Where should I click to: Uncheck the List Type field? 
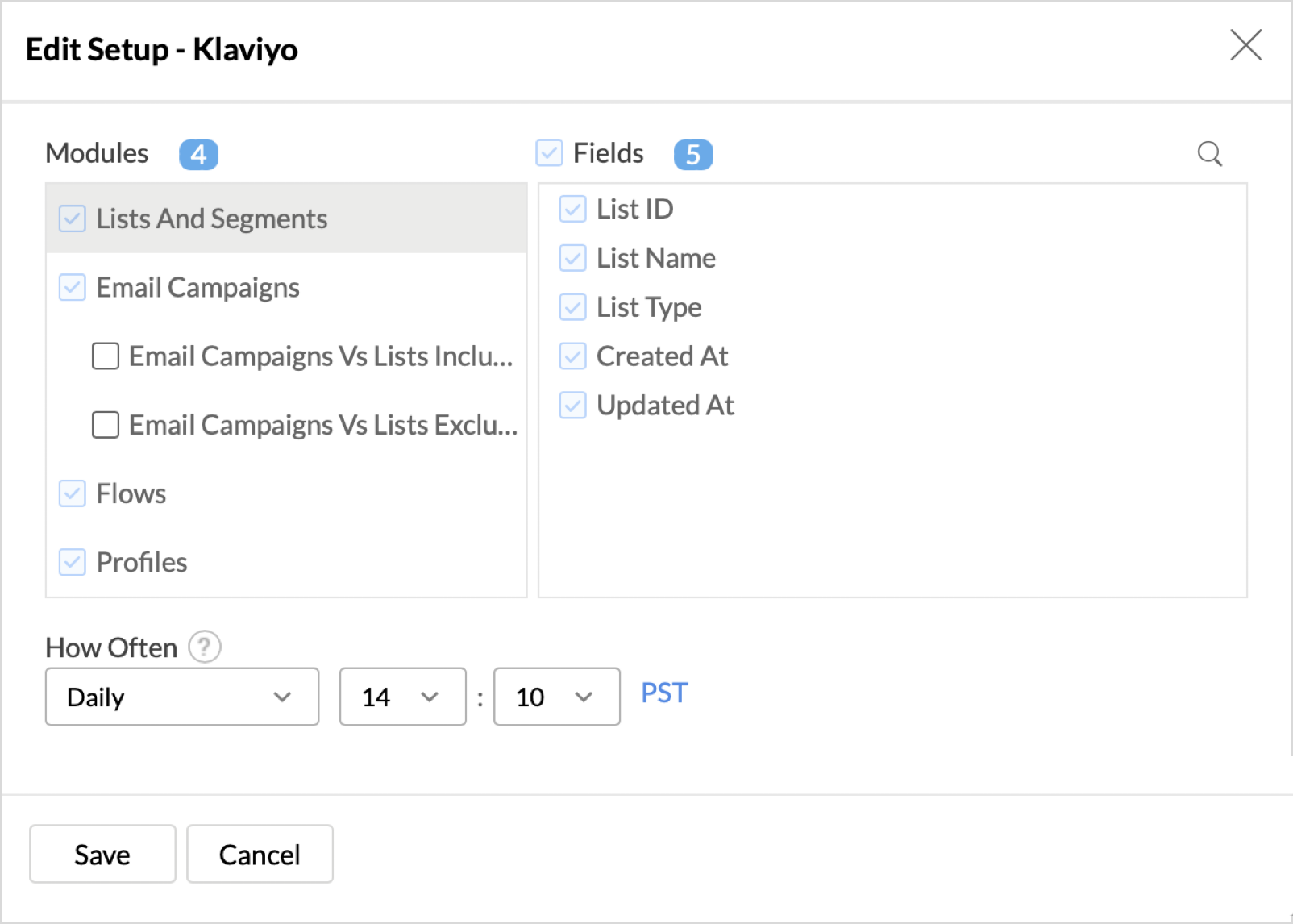[572, 307]
